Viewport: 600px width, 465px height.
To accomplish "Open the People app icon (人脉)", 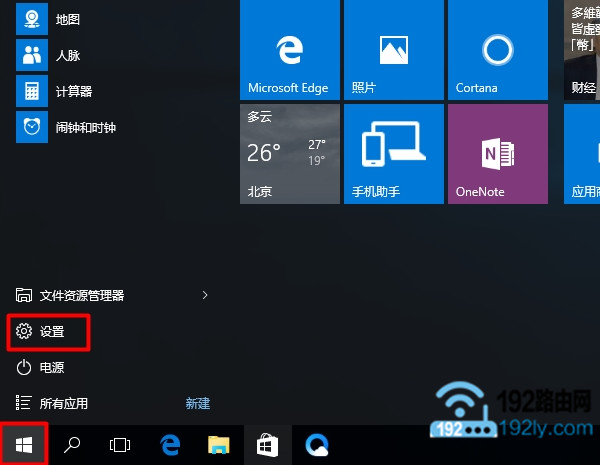I will 32,55.
